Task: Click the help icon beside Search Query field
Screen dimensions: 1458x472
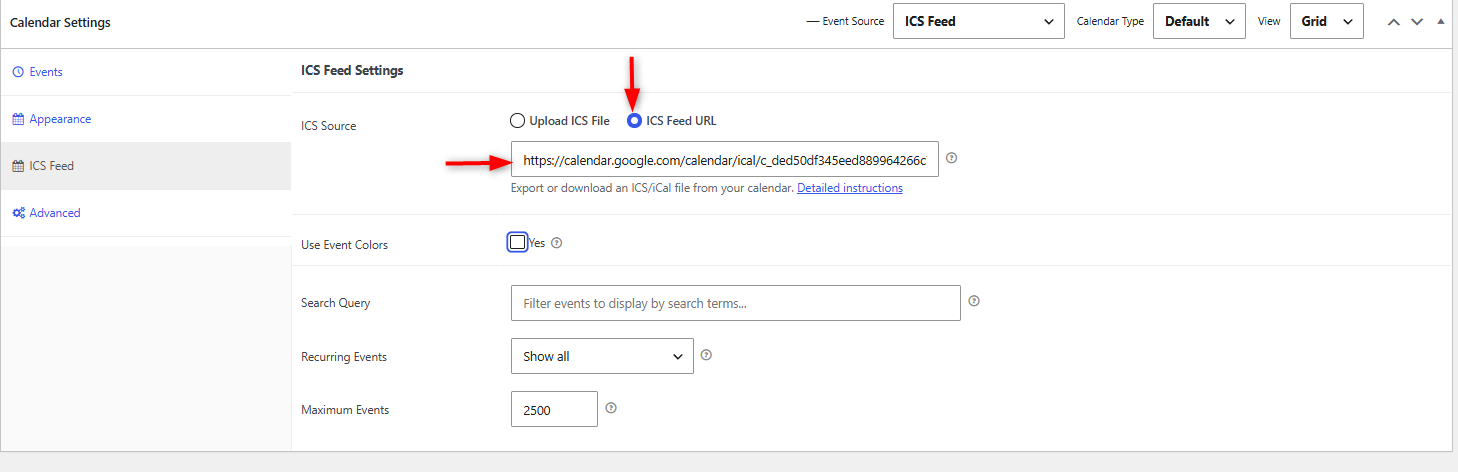Action: click(x=974, y=301)
